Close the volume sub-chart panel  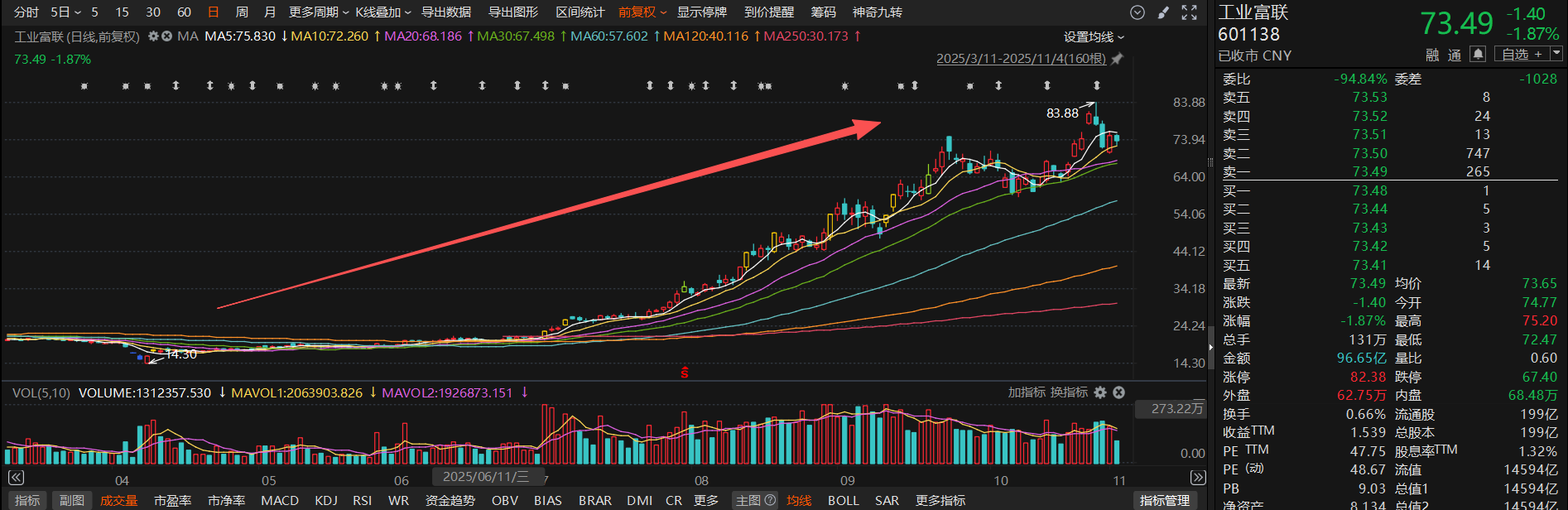coord(1118,392)
